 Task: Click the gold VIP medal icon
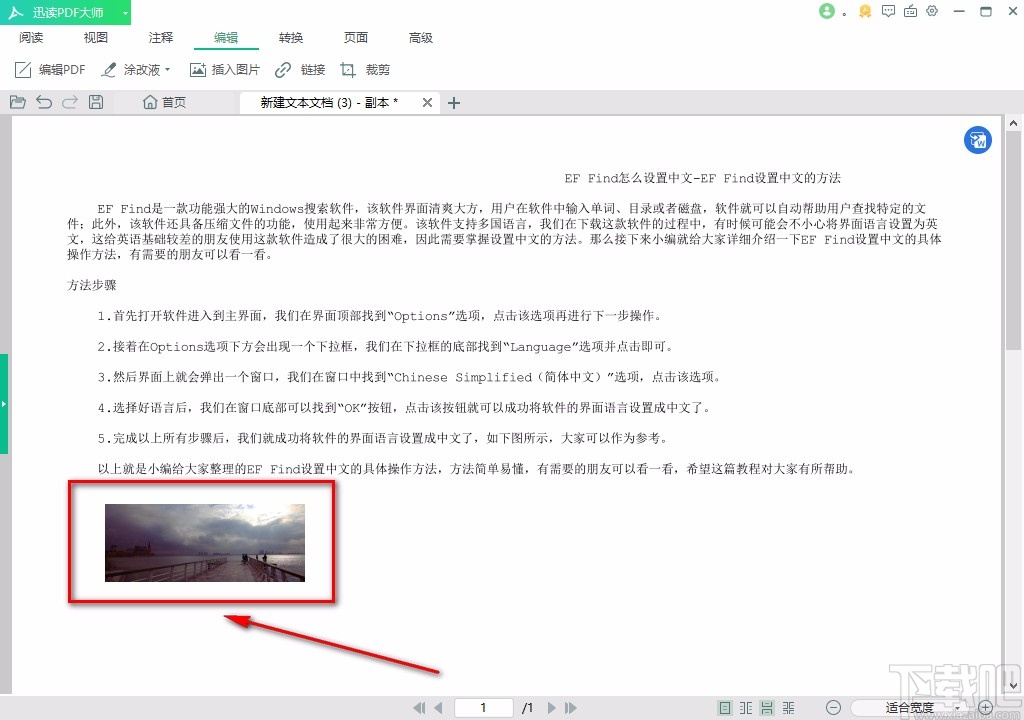pyautogui.click(x=865, y=11)
